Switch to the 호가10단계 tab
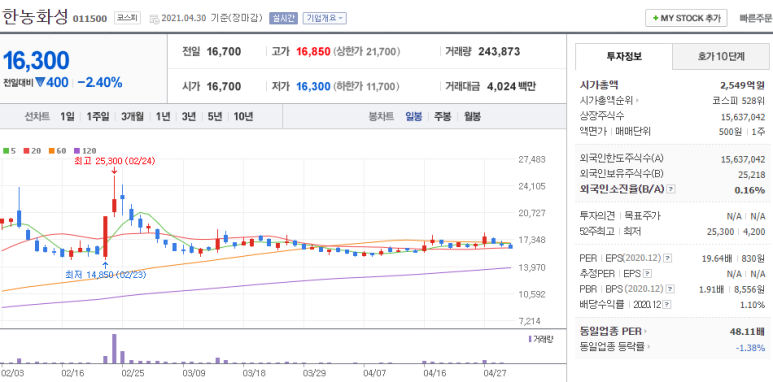 (721, 56)
